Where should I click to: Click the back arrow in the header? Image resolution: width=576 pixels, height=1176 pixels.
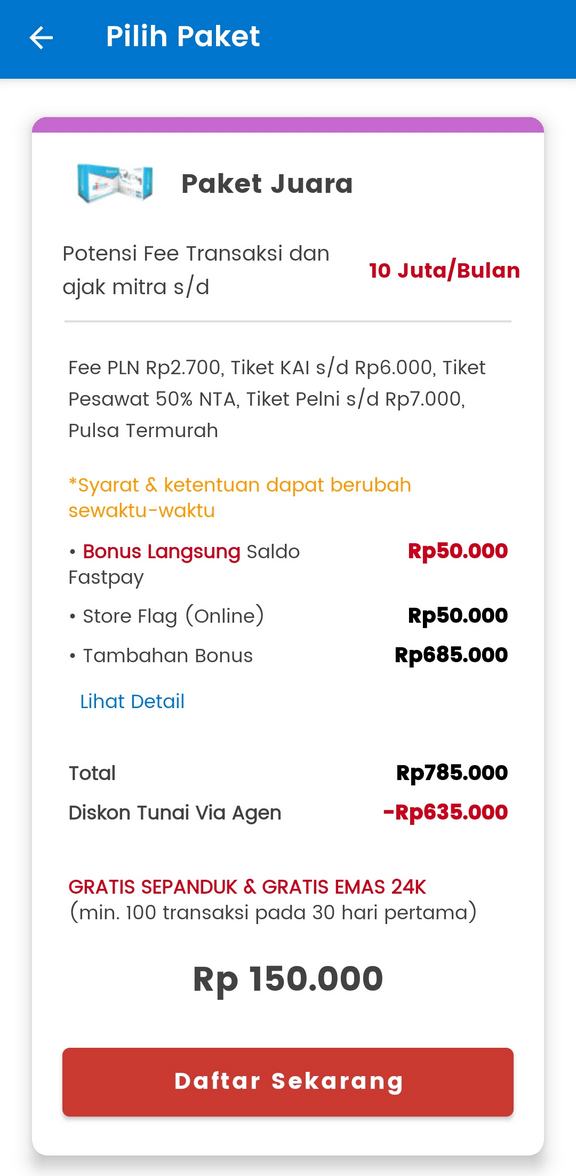[40, 37]
